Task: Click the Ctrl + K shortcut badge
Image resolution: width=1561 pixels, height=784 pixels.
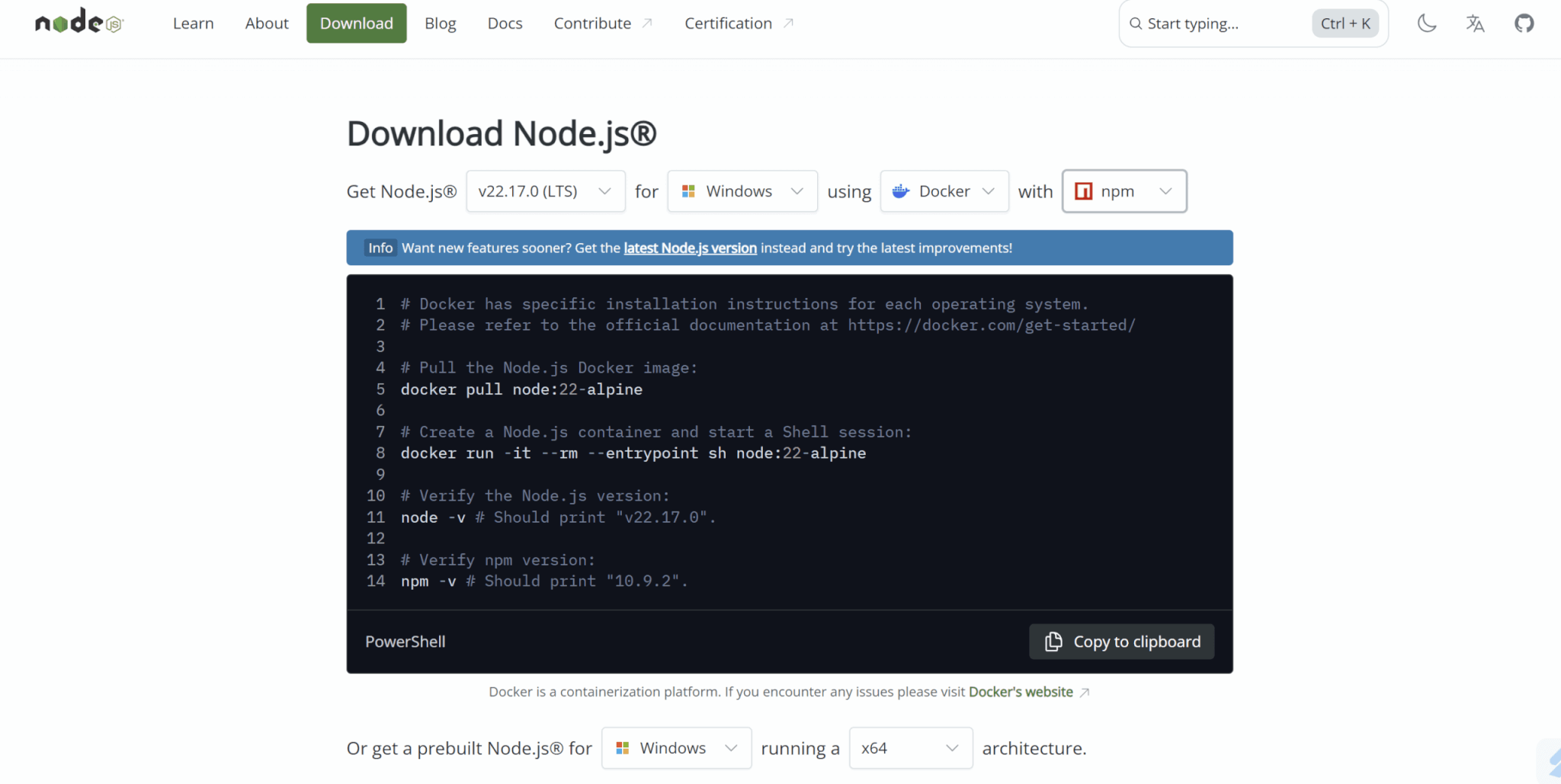Action: point(1345,24)
